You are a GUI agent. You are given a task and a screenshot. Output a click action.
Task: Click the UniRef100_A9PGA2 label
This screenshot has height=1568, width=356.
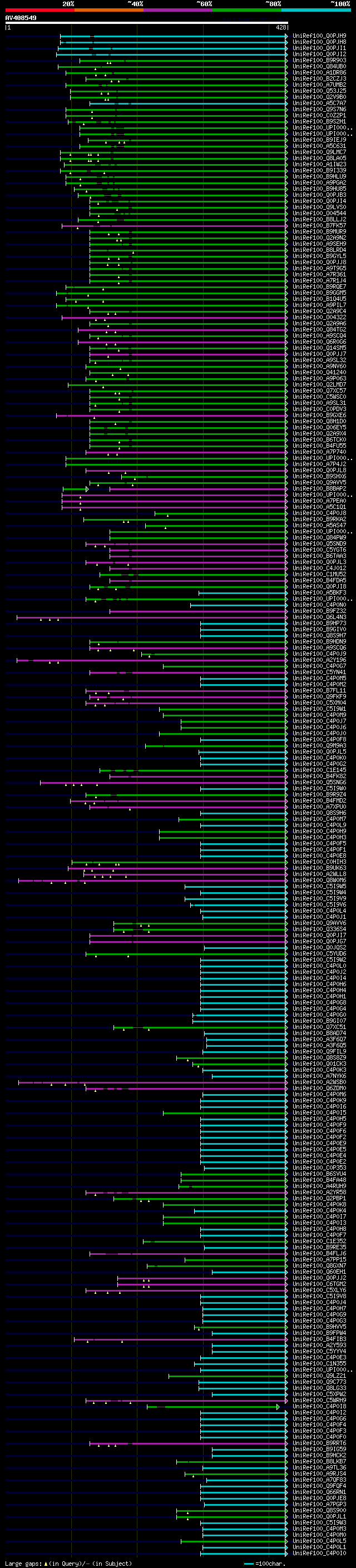[x=319, y=182]
